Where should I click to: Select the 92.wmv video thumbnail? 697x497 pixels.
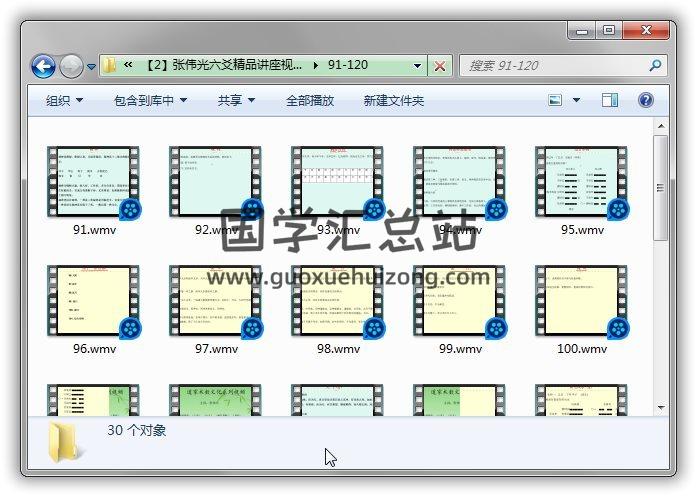click(x=215, y=182)
